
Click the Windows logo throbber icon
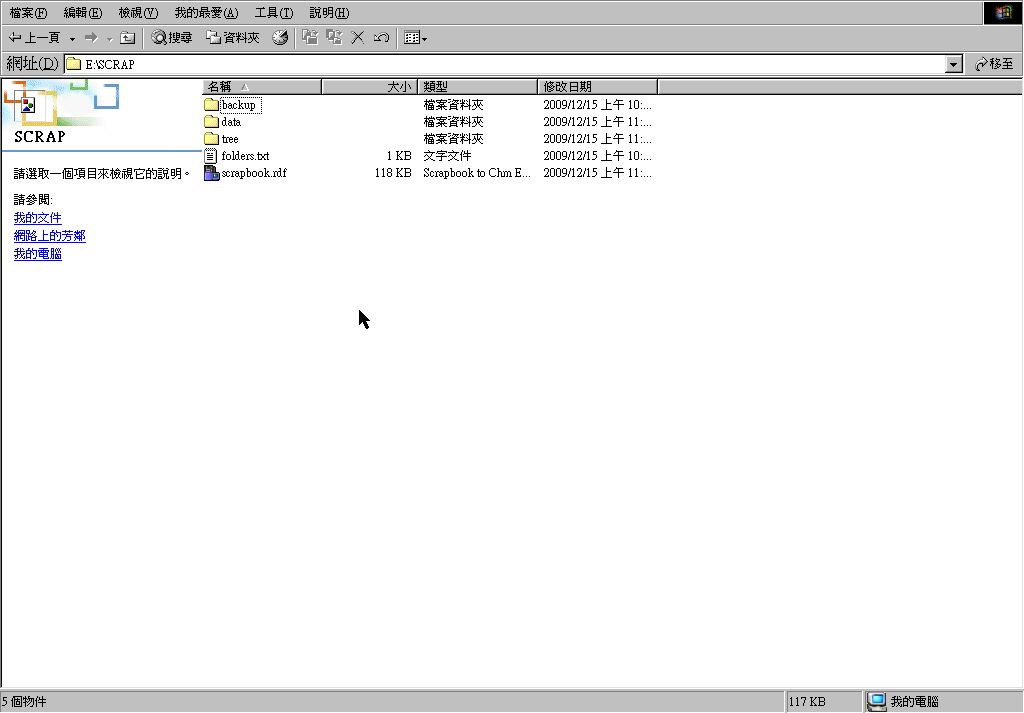[x=1003, y=13]
